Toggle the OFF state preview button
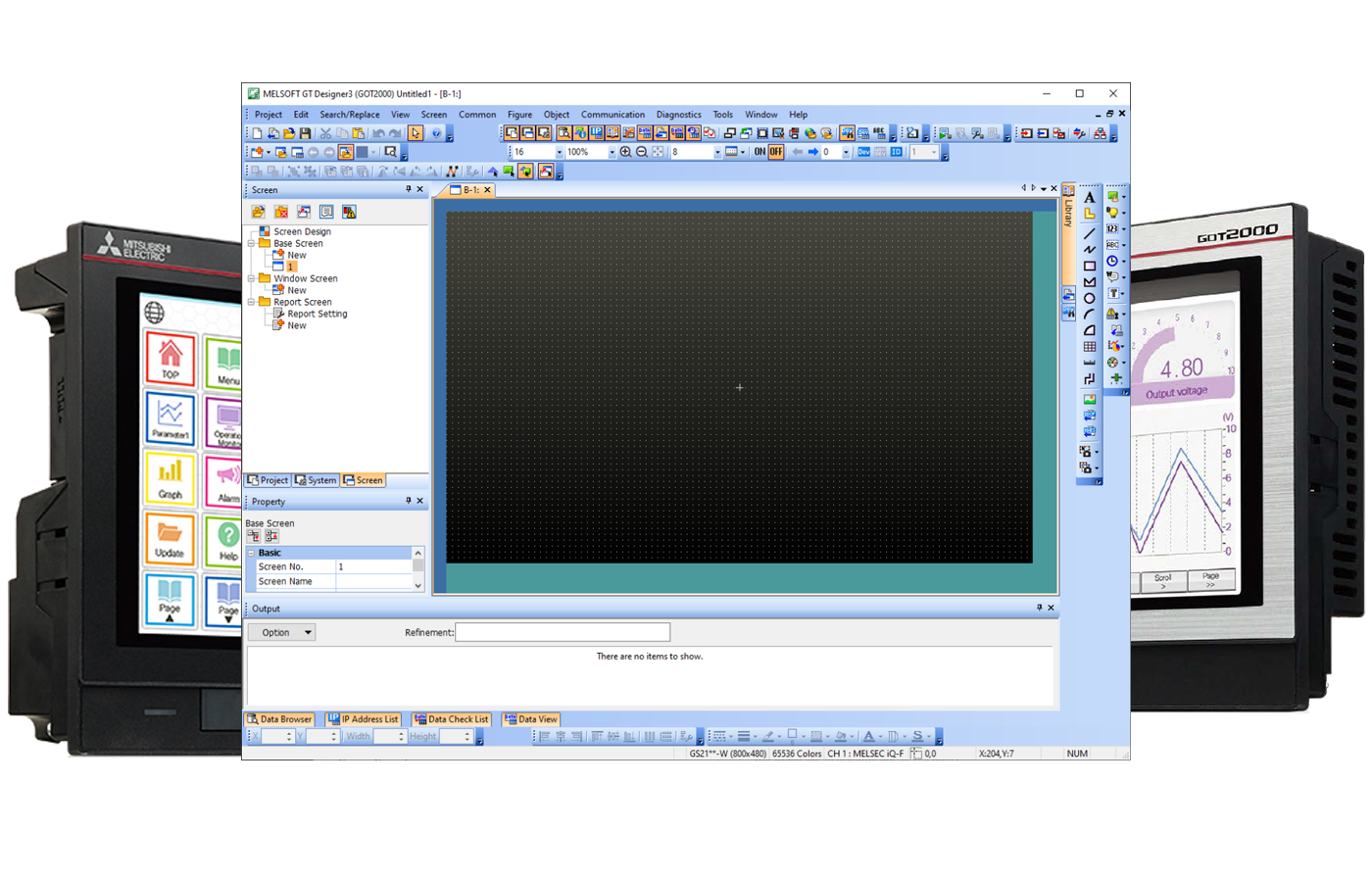Viewport: 1372px width, 882px height. coord(776,153)
